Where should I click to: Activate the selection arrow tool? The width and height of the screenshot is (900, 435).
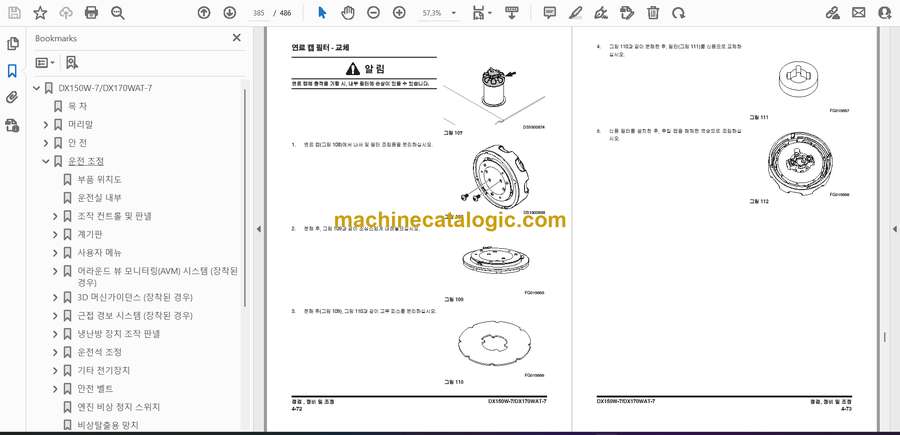(322, 13)
